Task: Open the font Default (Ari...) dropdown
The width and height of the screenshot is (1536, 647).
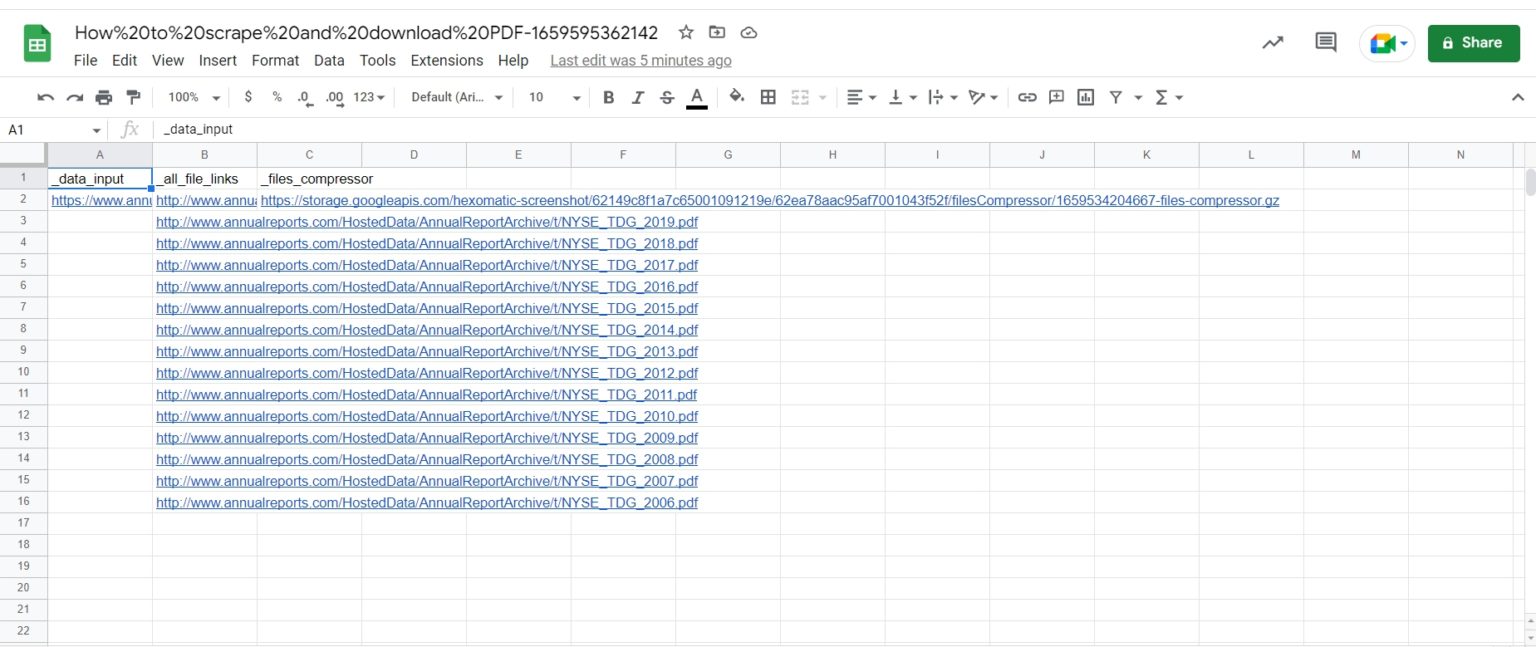Action: (457, 97)
